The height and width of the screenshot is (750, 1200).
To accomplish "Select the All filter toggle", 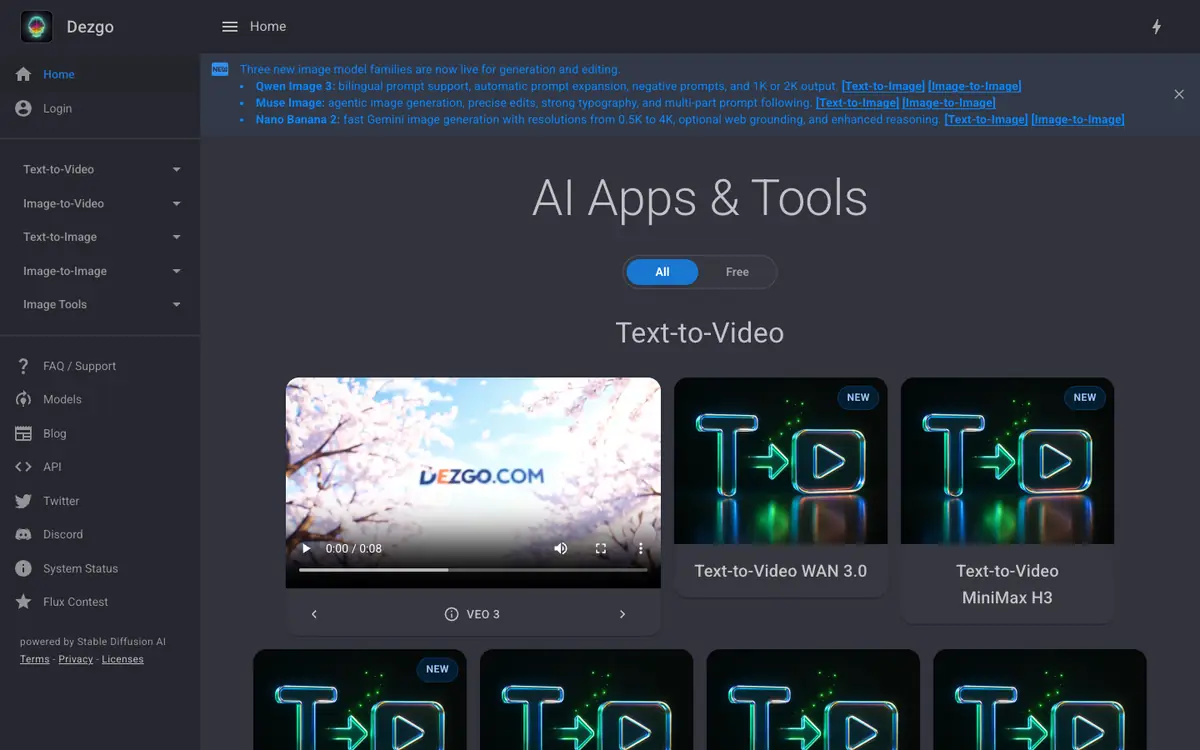I will (662, 272).
